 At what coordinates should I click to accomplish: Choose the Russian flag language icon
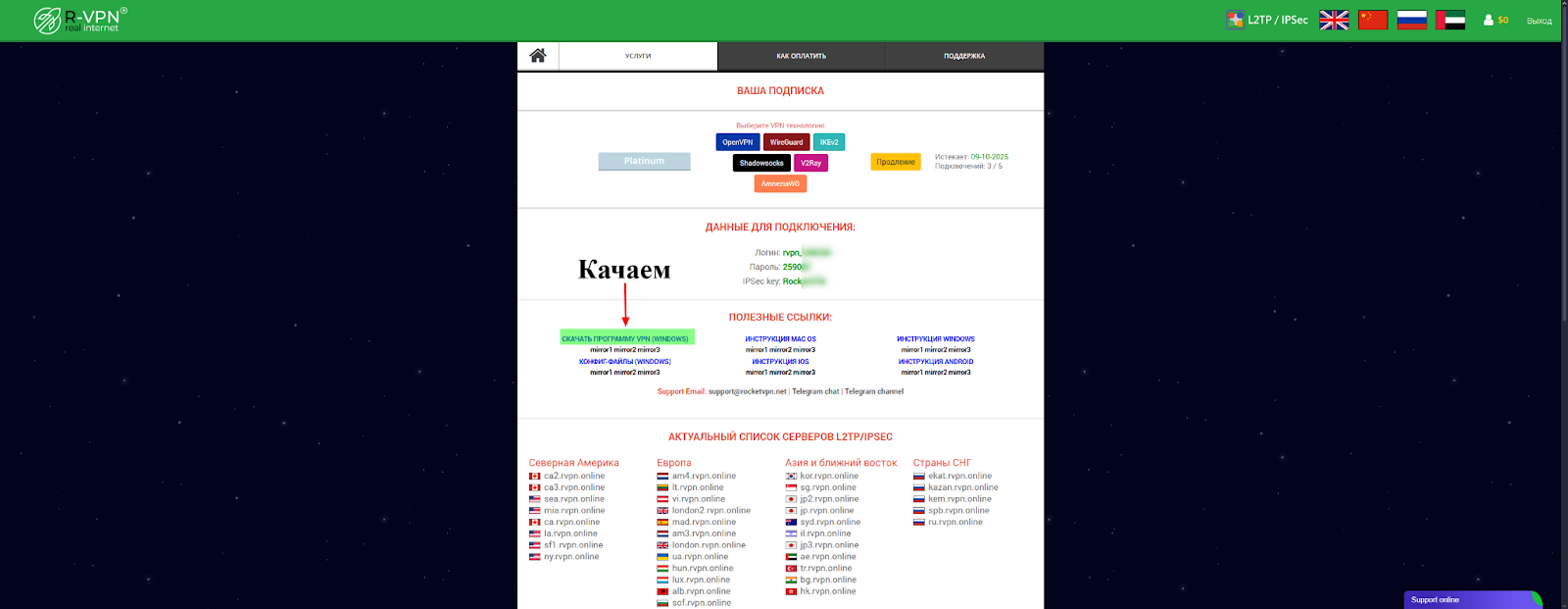pos(1411,20)
